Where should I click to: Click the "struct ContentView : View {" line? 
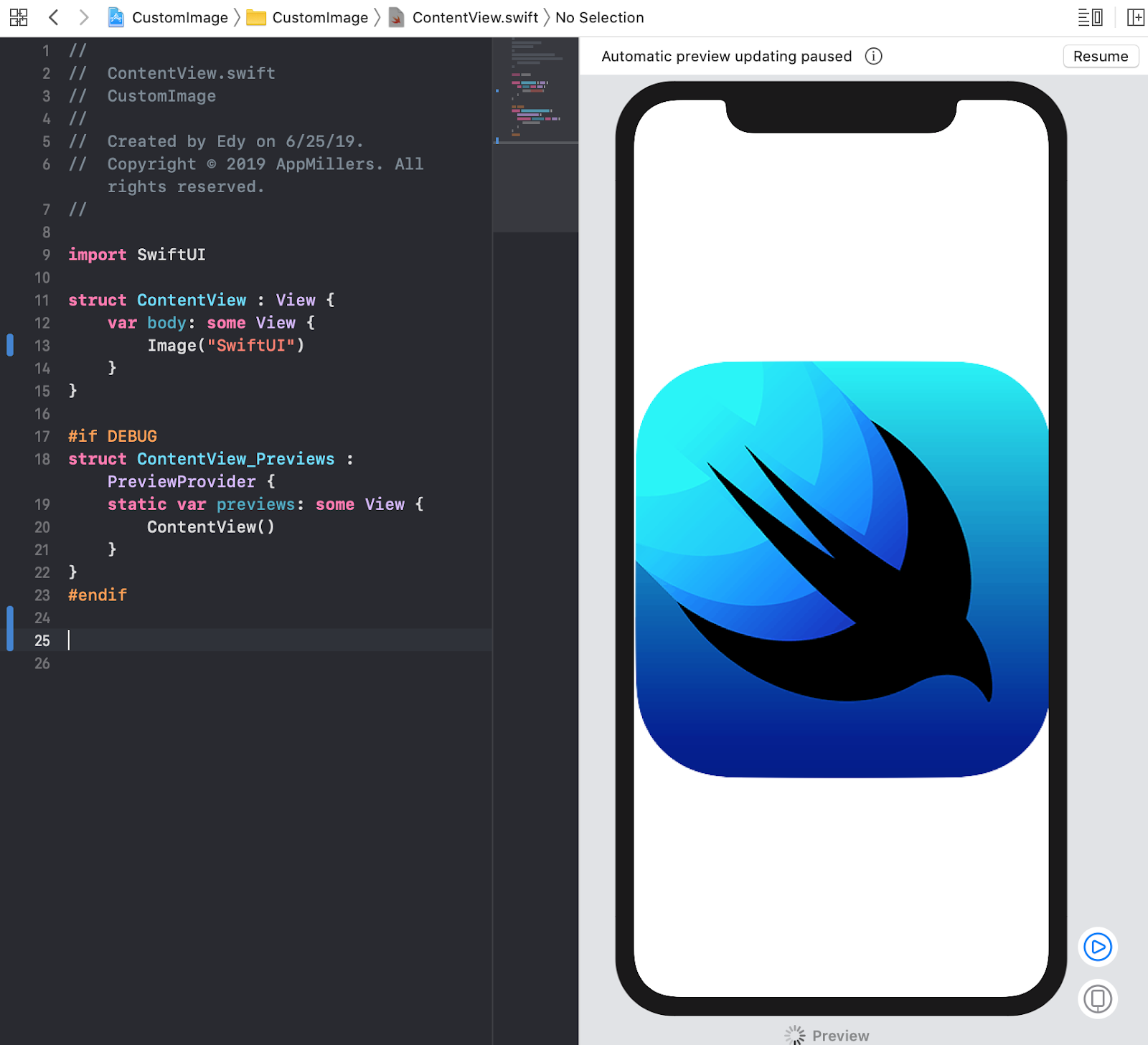(202, 300)
